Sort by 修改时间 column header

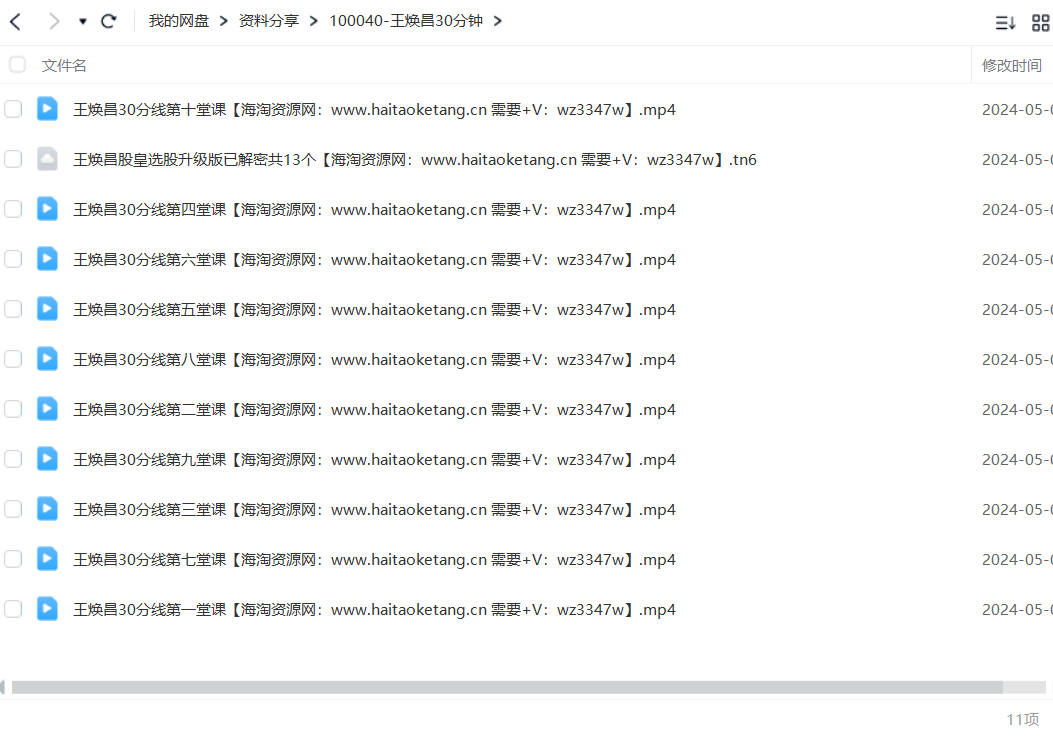point(1011,65)
